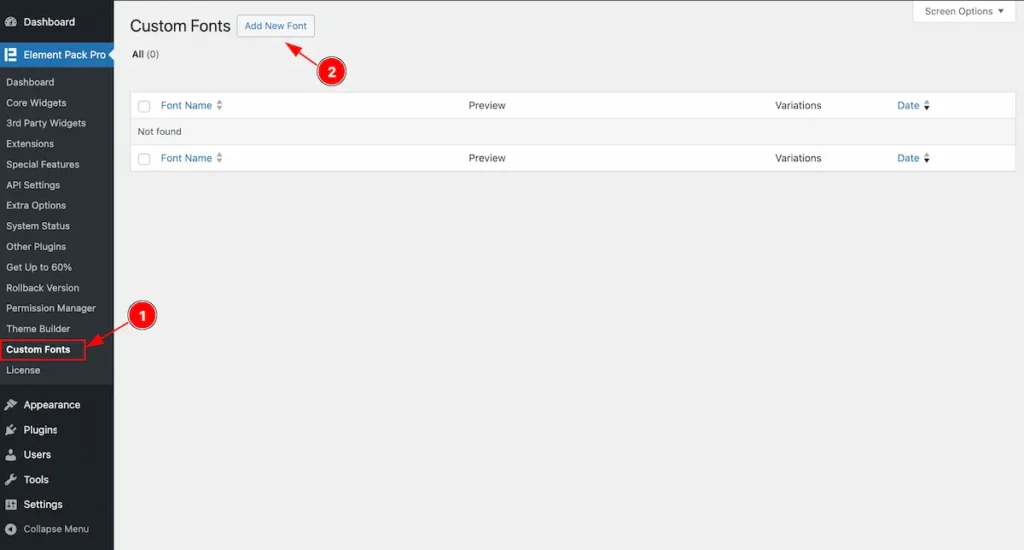Click the Plugins plug icon

tap(11, 430)
